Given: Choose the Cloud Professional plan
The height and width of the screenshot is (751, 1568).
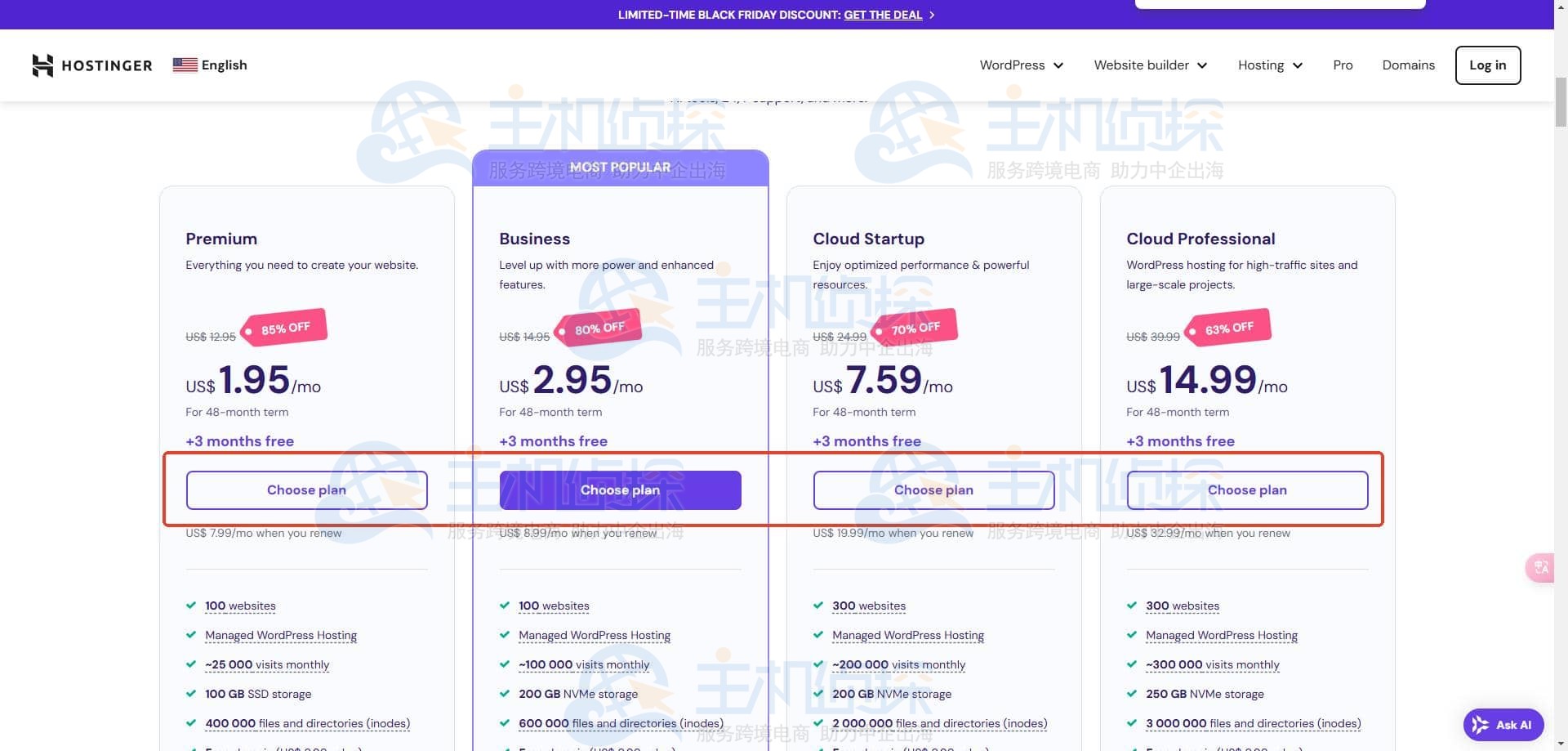Looking at the screenshot, I should 1247,489.
